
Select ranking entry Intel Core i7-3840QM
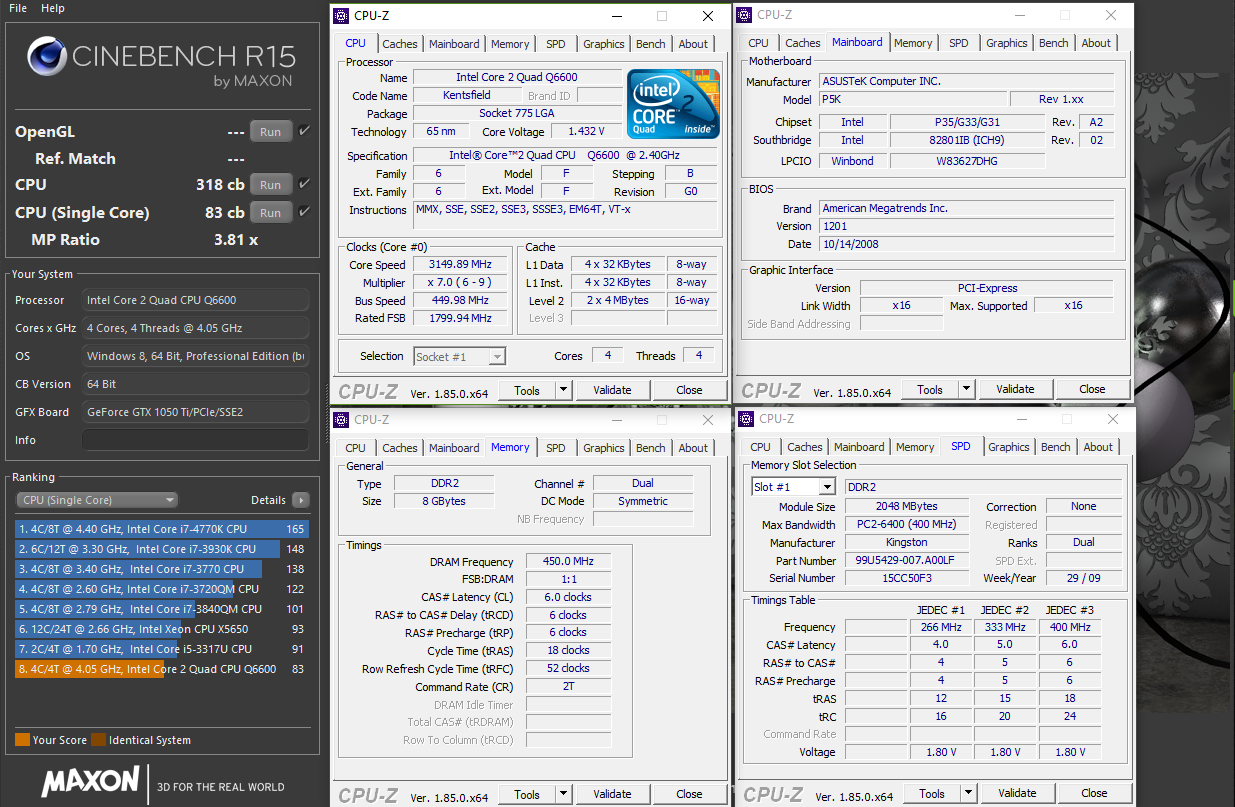coord(162,609)
